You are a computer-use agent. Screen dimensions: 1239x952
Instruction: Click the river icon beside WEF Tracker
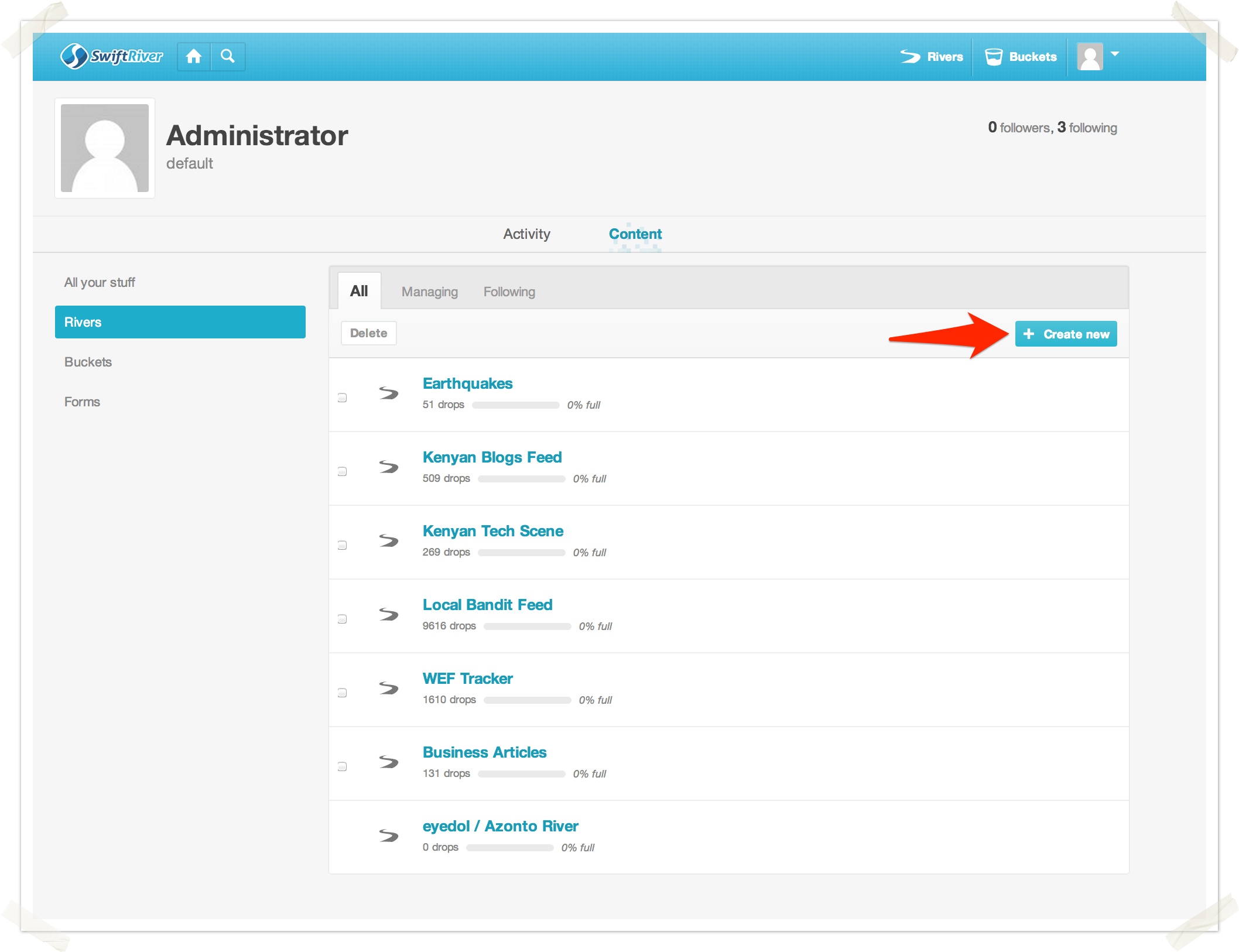[388, 688]
